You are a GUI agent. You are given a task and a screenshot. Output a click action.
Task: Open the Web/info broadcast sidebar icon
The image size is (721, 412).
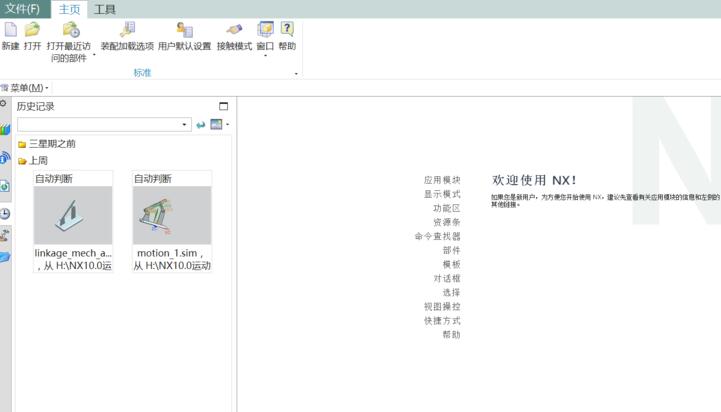(x=5, y=158)
